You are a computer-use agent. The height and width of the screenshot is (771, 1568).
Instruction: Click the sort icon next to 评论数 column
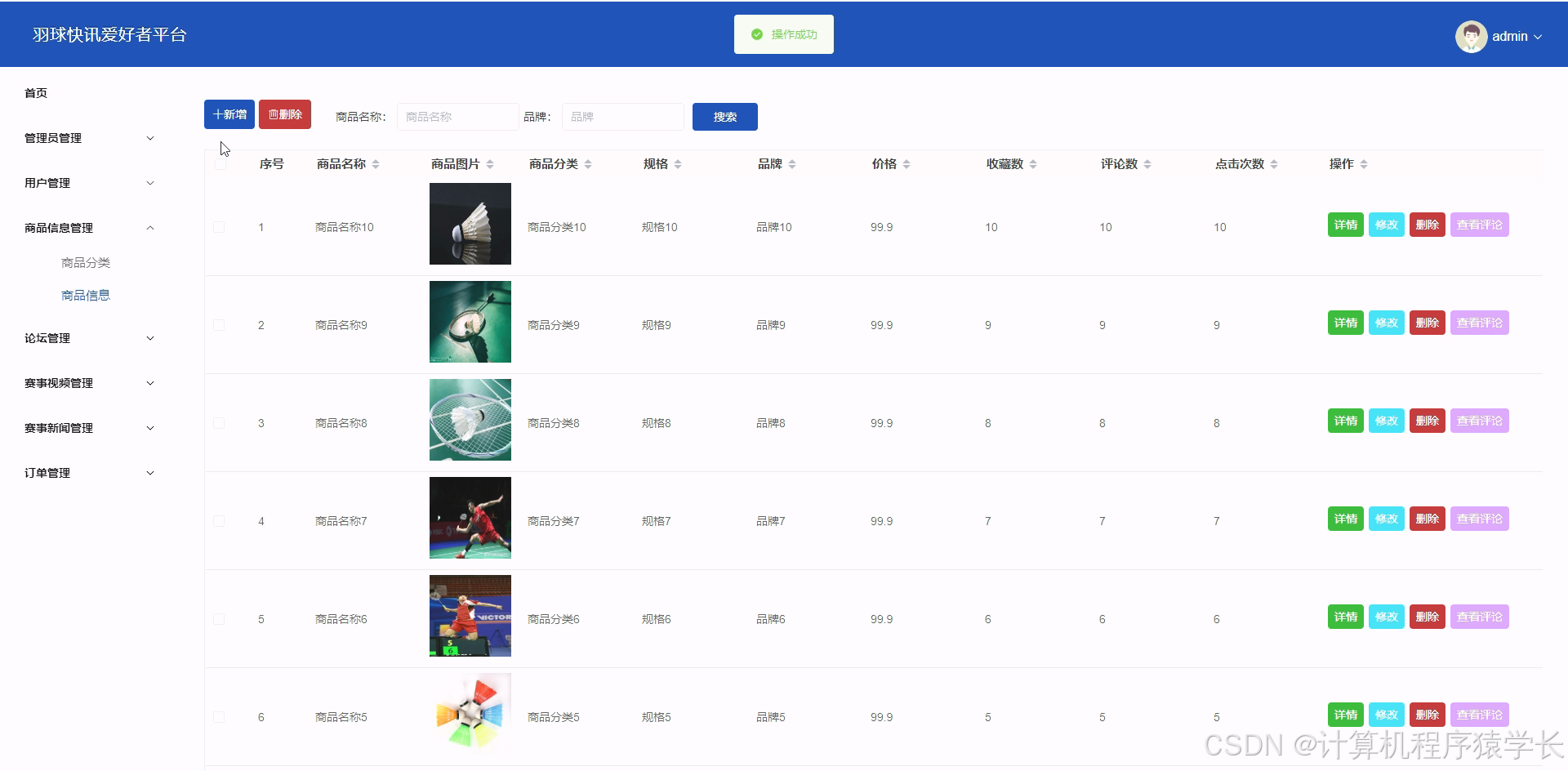pos(1147,163)
